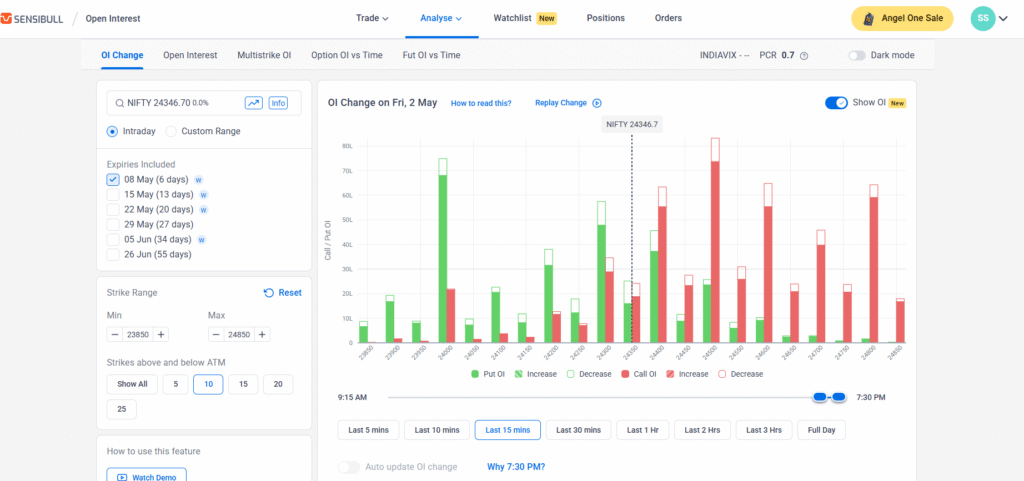Decrease Min strike with minus button
The image size is (1024, 481).
pos(116,334)
